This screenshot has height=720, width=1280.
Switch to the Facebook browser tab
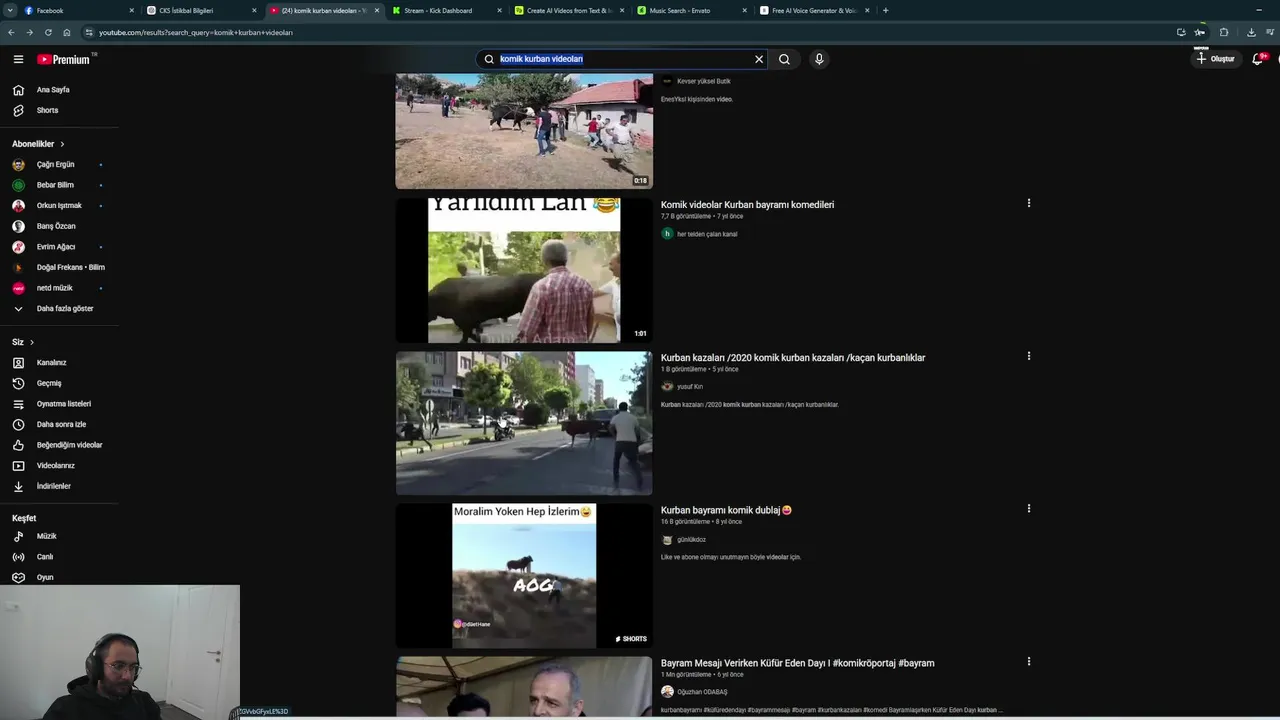(x=77, y=10)
